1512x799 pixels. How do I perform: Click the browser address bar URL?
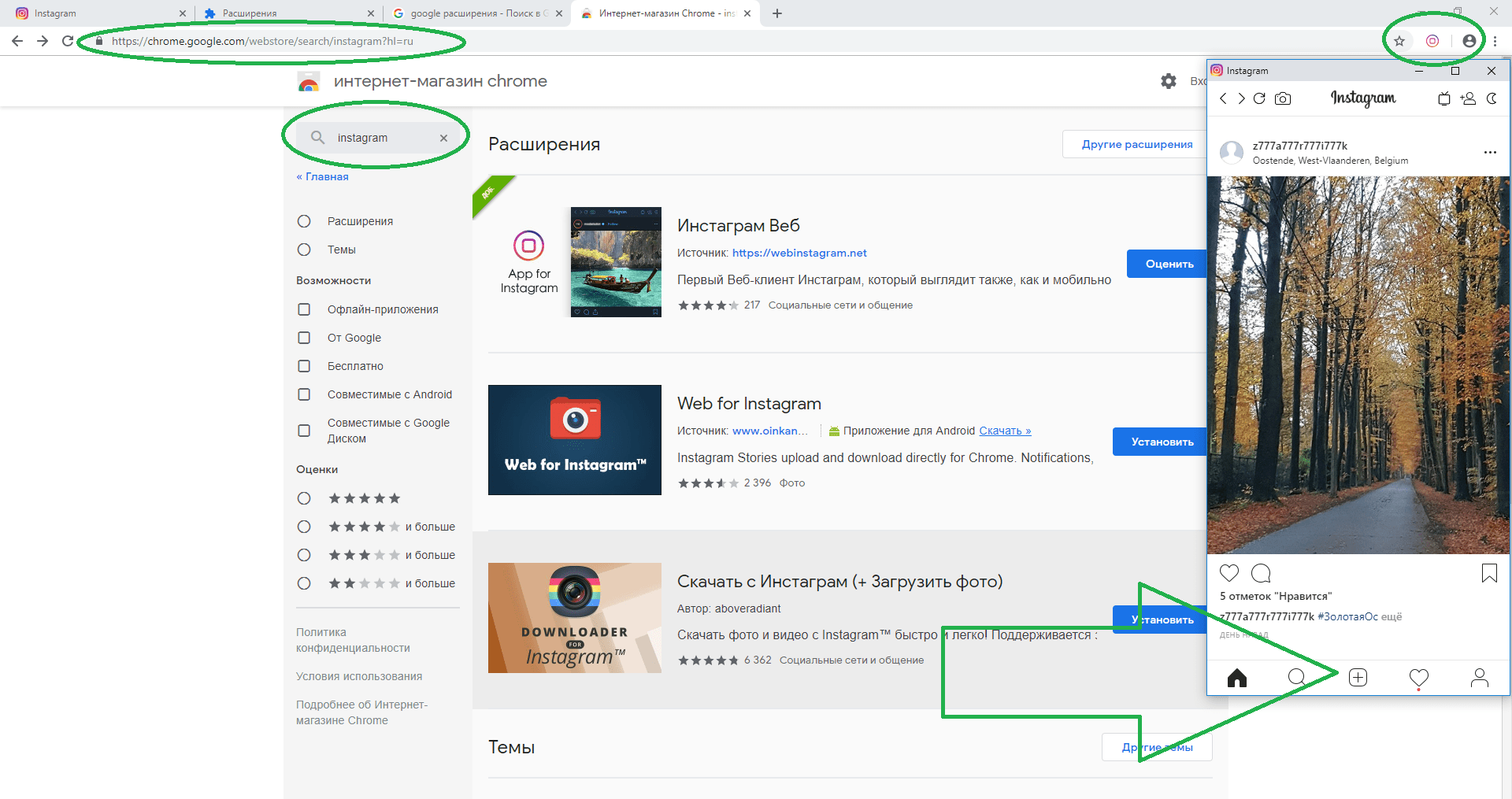262,41
